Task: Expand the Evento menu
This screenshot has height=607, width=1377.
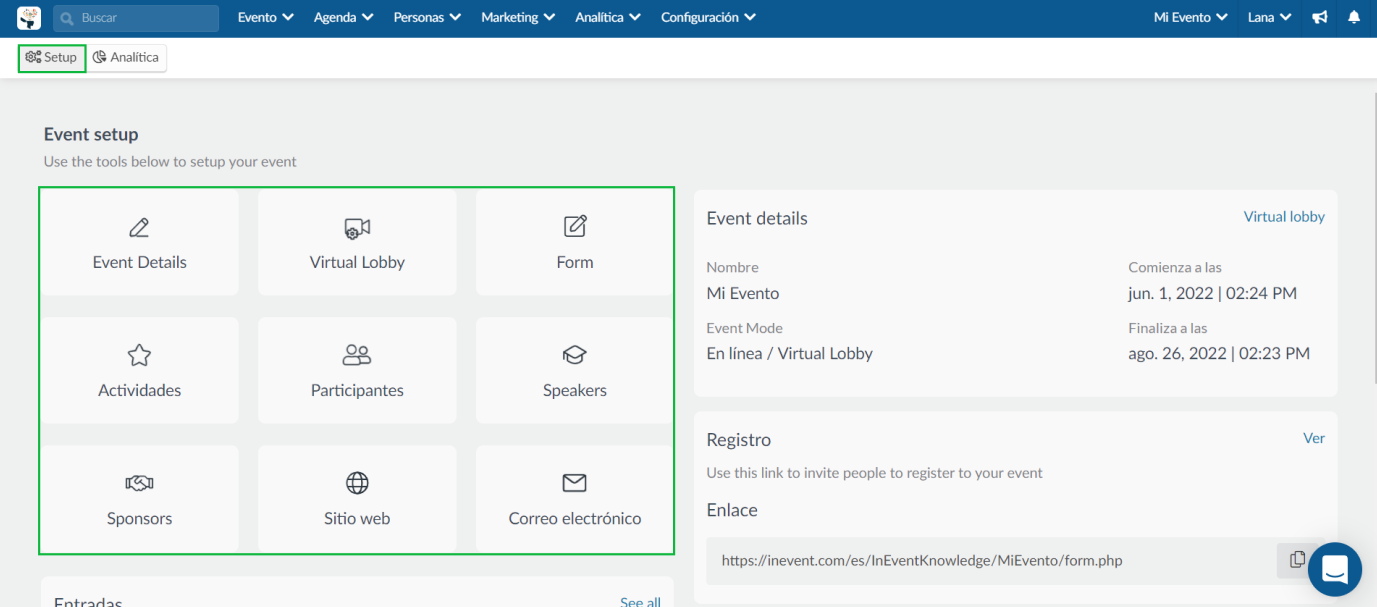Action: pos(266,18)
